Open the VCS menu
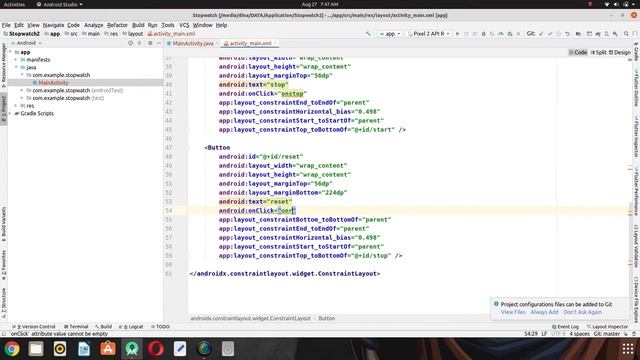Image resolution: width=640 pixels, height=360 pixels. 184,25
